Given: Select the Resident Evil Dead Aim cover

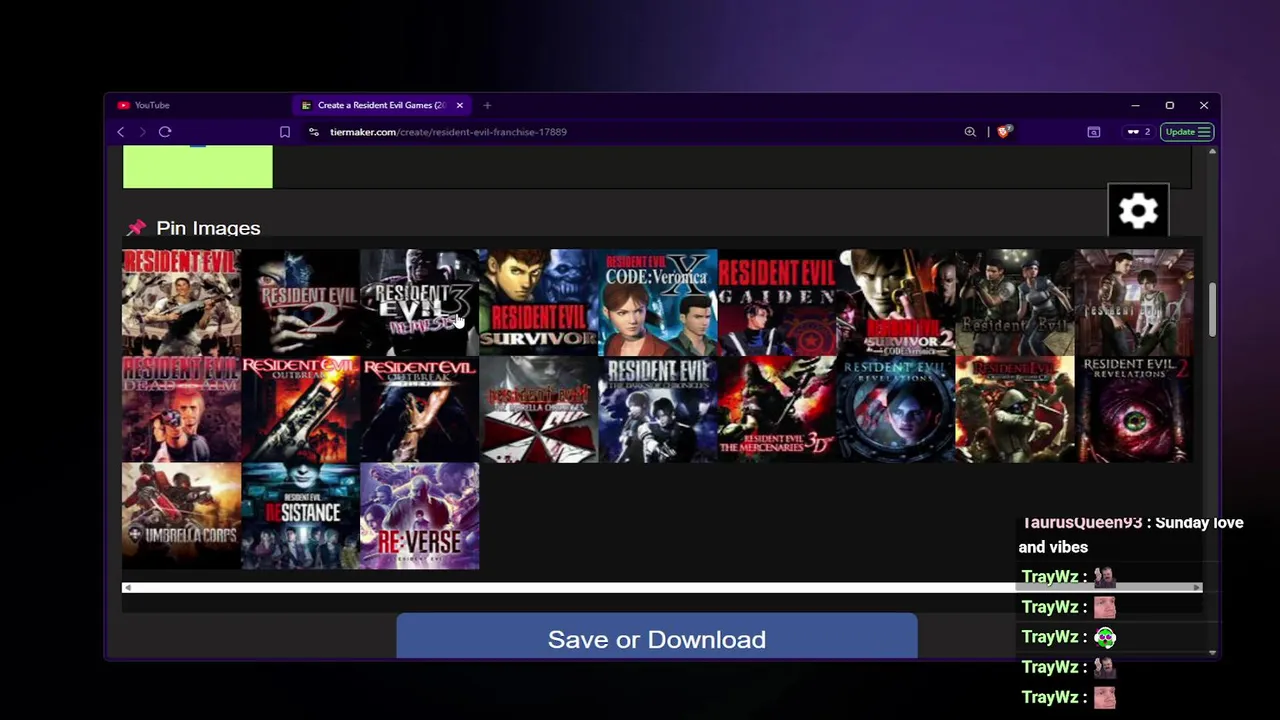Looking at the screenshot, I should [x=181, y=409].
